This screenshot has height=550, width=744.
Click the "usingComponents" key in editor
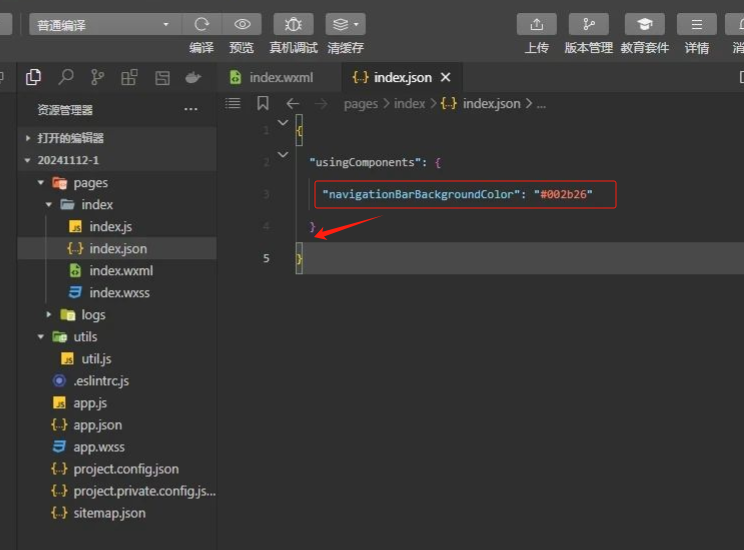click(x=365, y=162)
